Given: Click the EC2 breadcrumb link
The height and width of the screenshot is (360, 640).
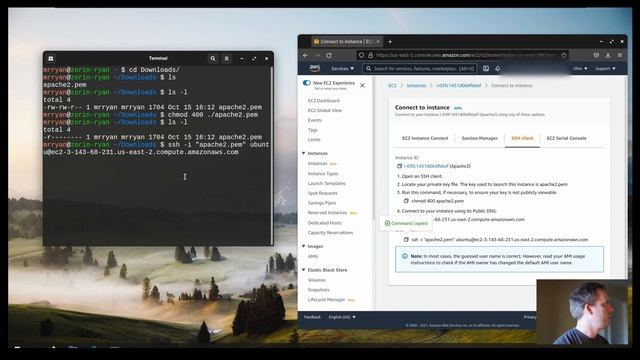Looking at the screenshot, I should click(x=392, y=86).
